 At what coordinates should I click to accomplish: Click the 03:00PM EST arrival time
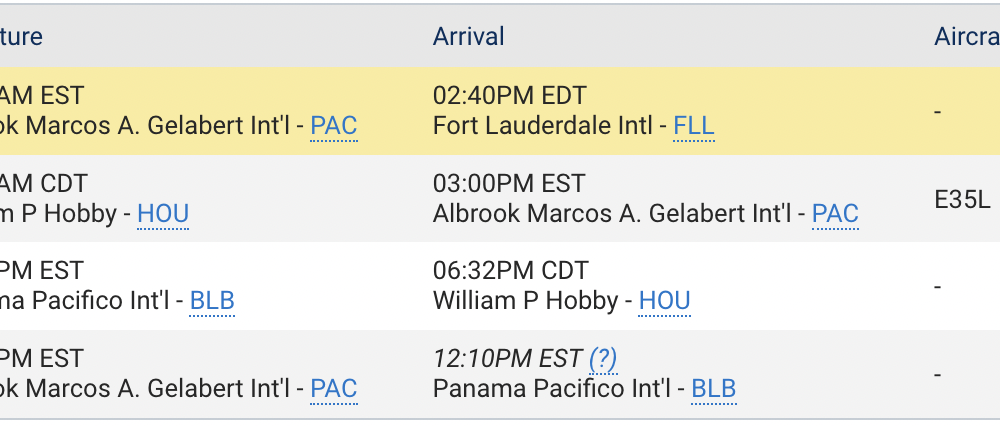pos(508,184)
